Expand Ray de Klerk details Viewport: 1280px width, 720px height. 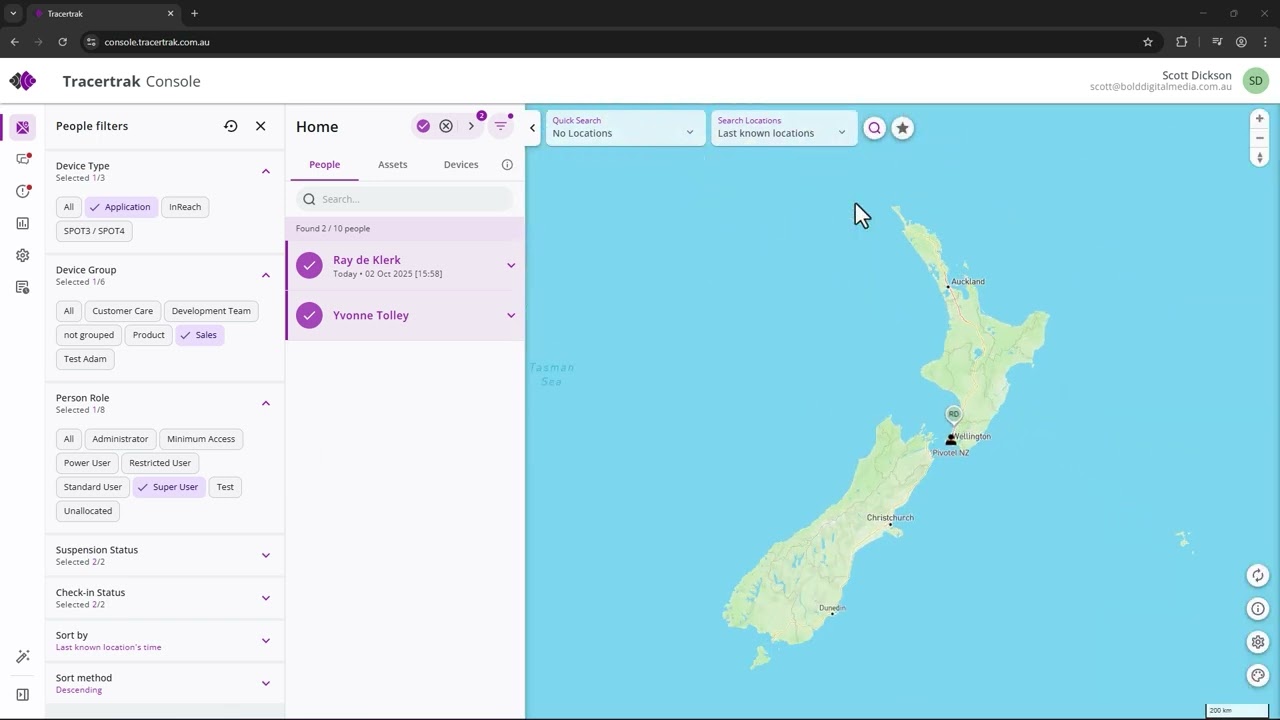click(x=511, y=265)
